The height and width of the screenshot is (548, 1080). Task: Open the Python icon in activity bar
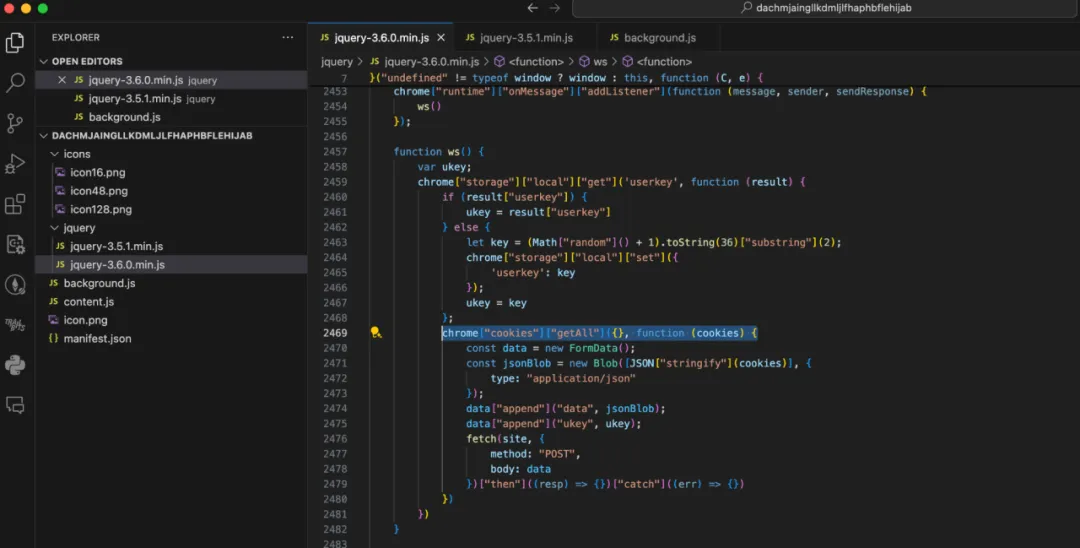pos(15,365)
